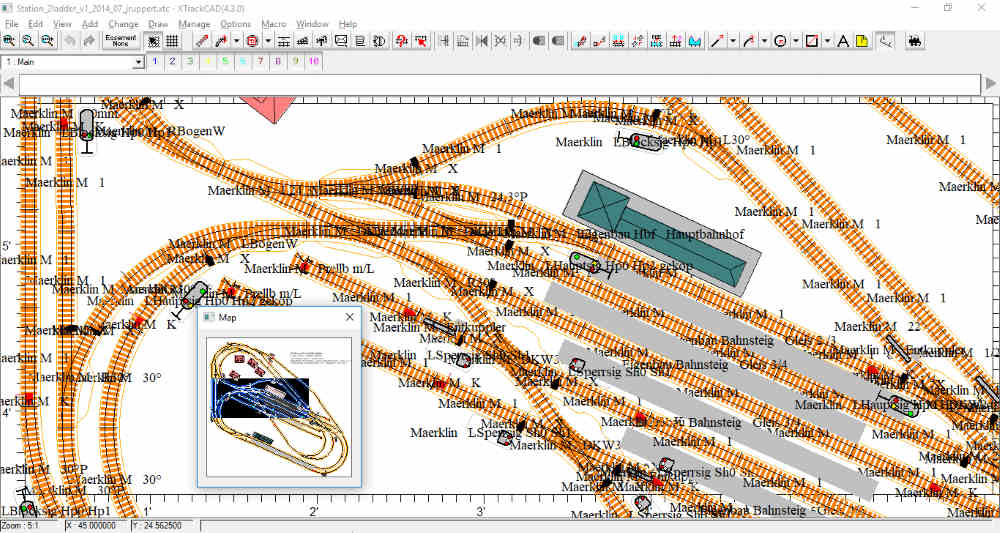
Task: Toggle Show Snap Grid icon
Action: tap(154, 41)
